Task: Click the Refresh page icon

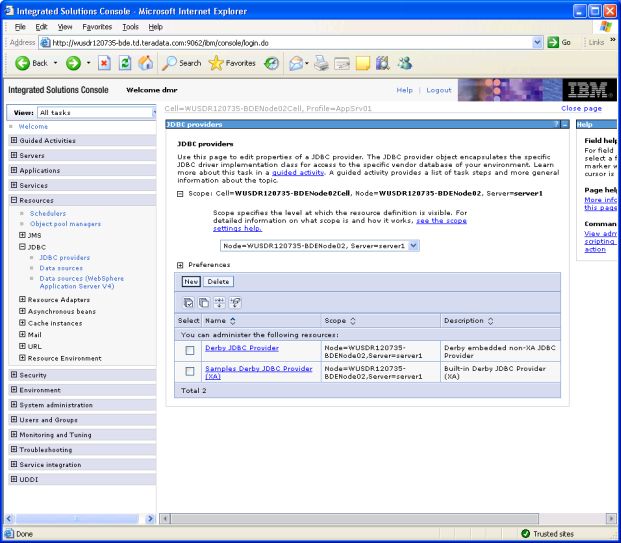Action: pyautogui.click(x=125, y=63)
